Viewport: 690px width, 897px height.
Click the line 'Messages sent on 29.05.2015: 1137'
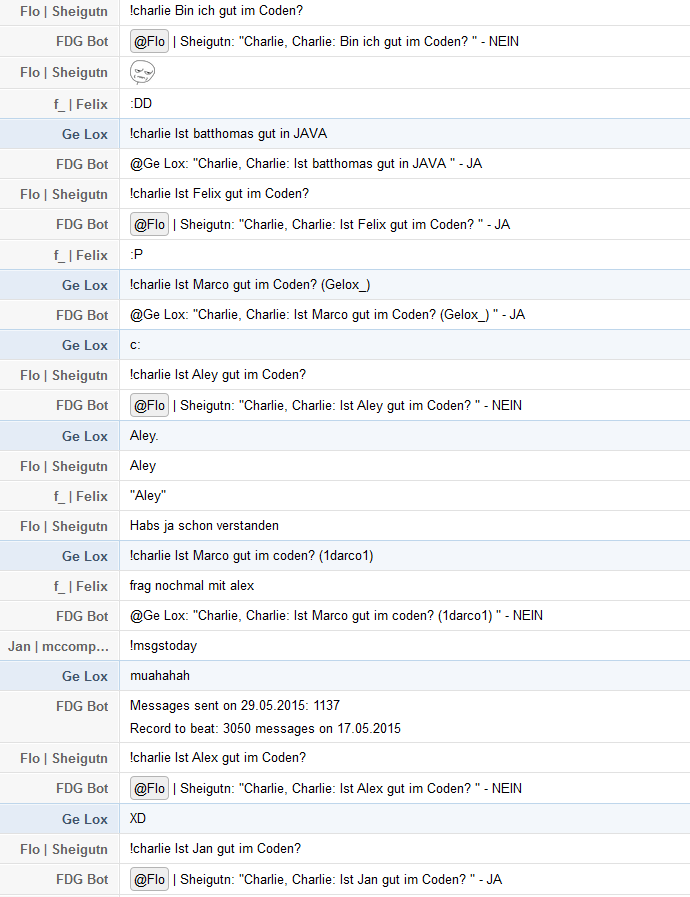click(x=235, y=705)
